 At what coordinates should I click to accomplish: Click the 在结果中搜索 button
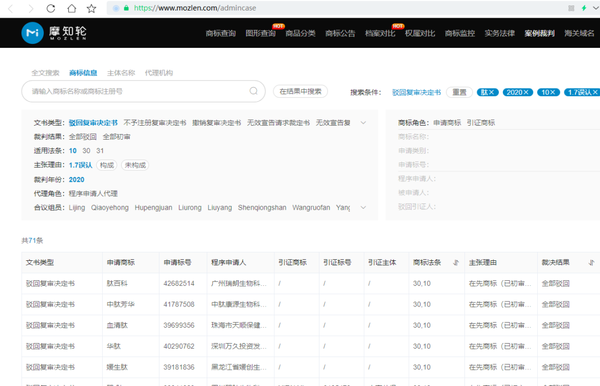pos(300,91)
